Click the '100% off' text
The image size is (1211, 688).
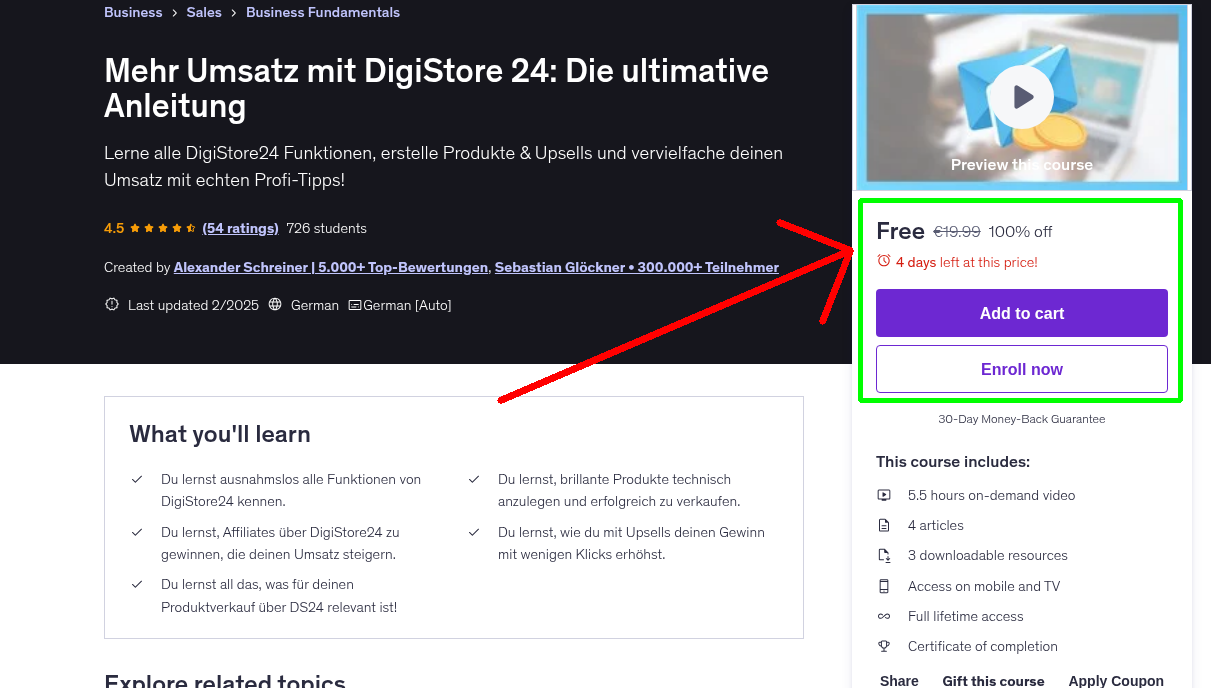[1020, 232]
